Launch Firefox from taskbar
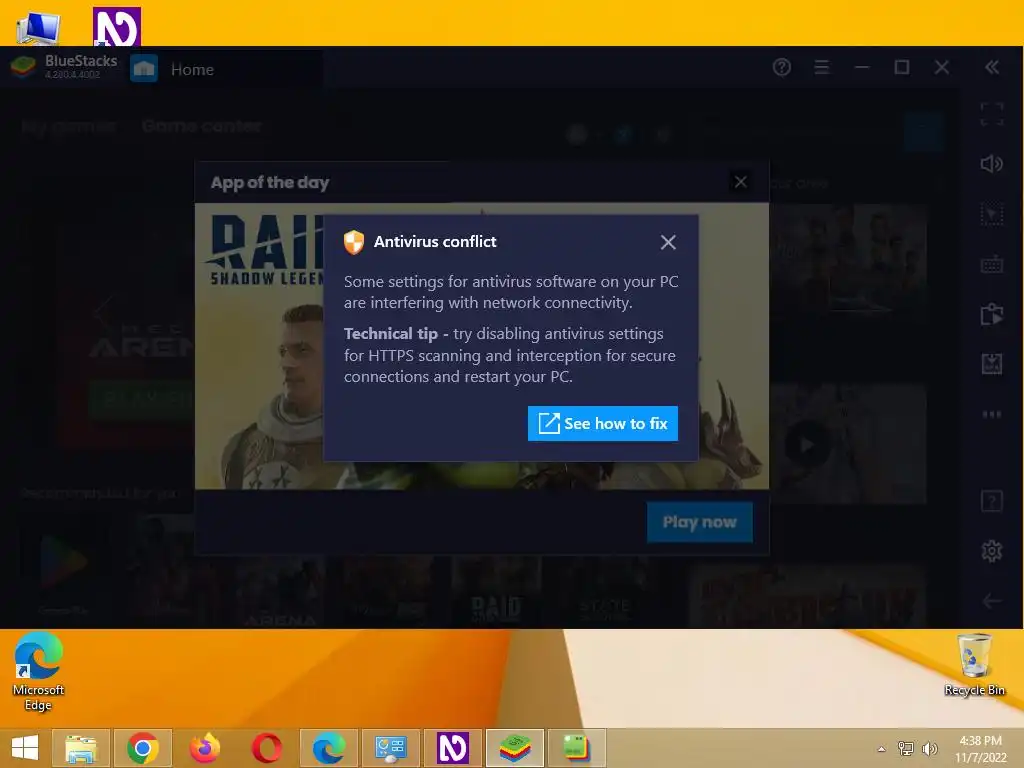 (x=204, y=748)
